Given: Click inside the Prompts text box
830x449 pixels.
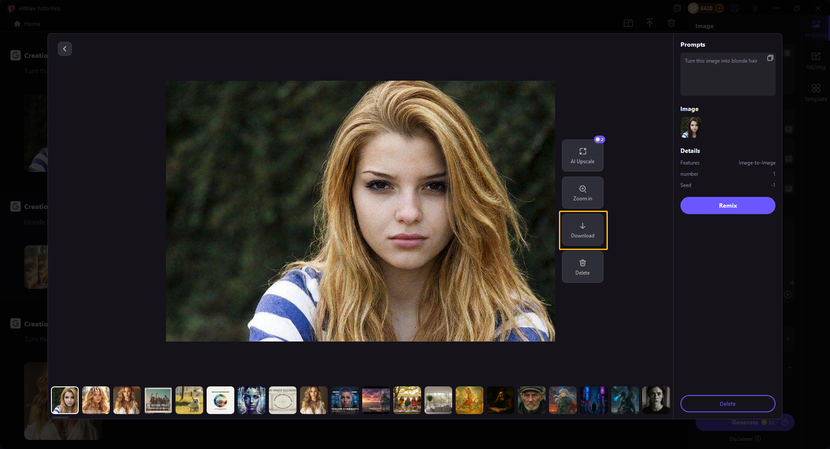Looking at the screenshot, I should pos(722,78).
